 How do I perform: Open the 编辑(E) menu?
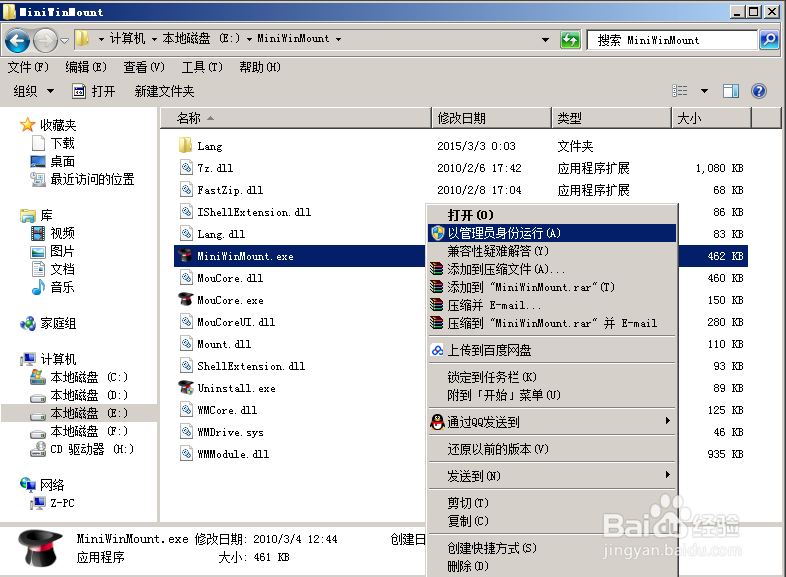[86, 67]
